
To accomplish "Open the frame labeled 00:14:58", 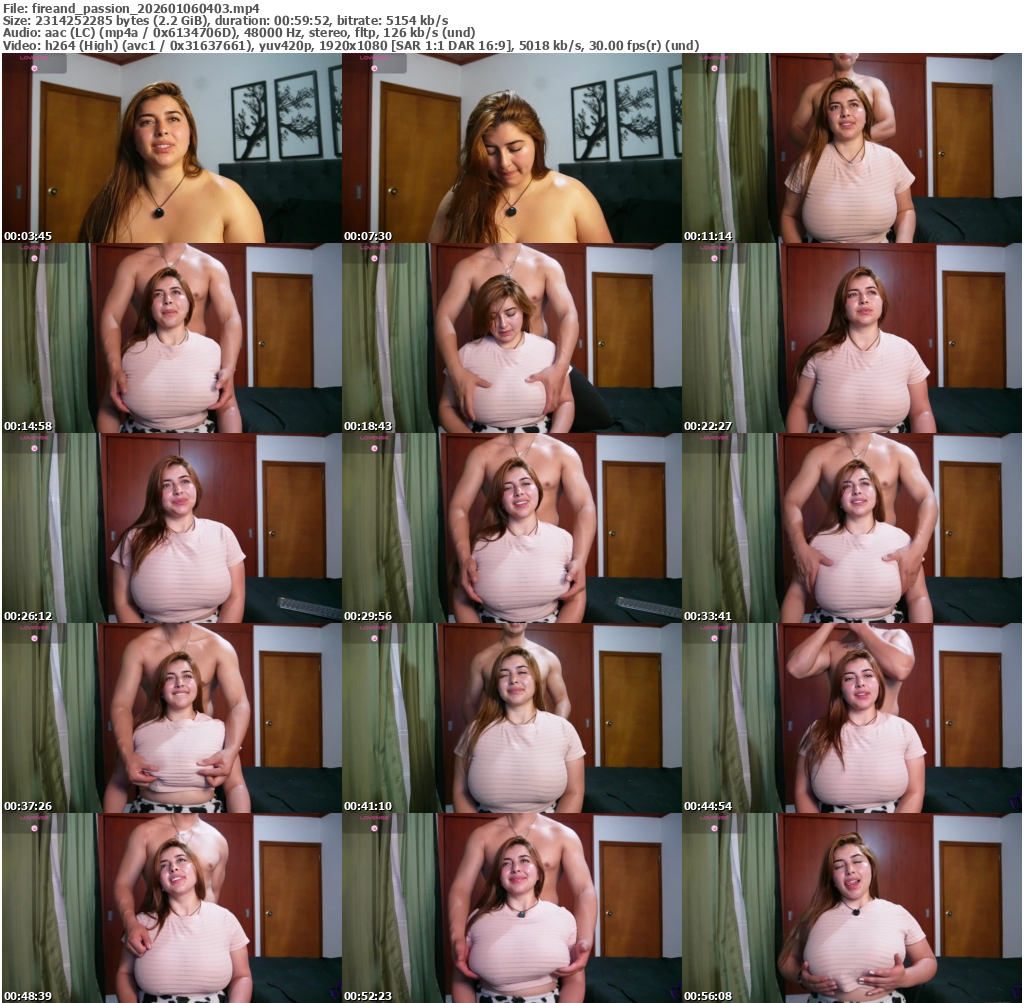I will [x=171, y=338].
